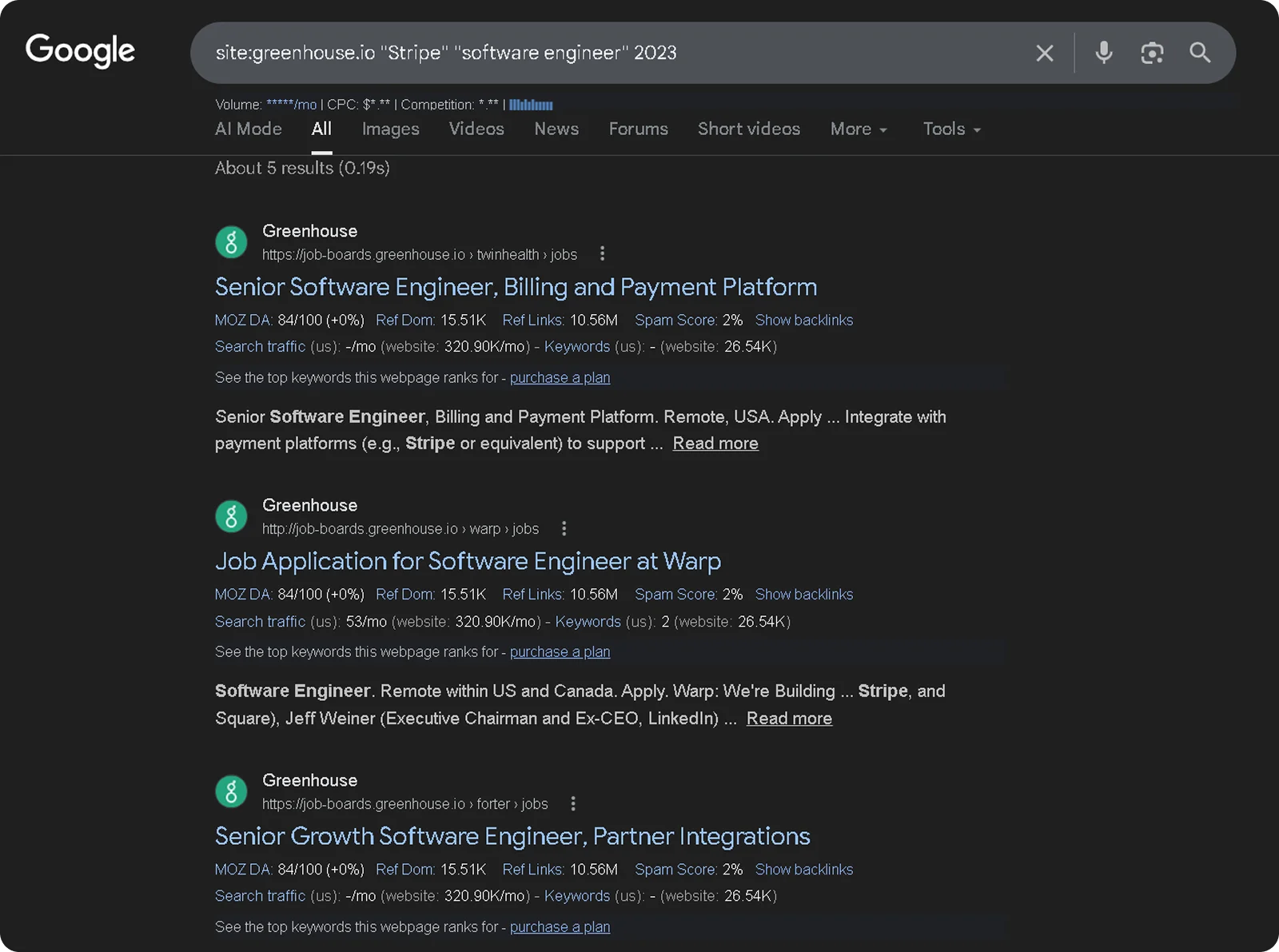Viewport: 1279px width, 952px height.
Task: Submit search via the magnifier icon
Action: (1199, 53)
